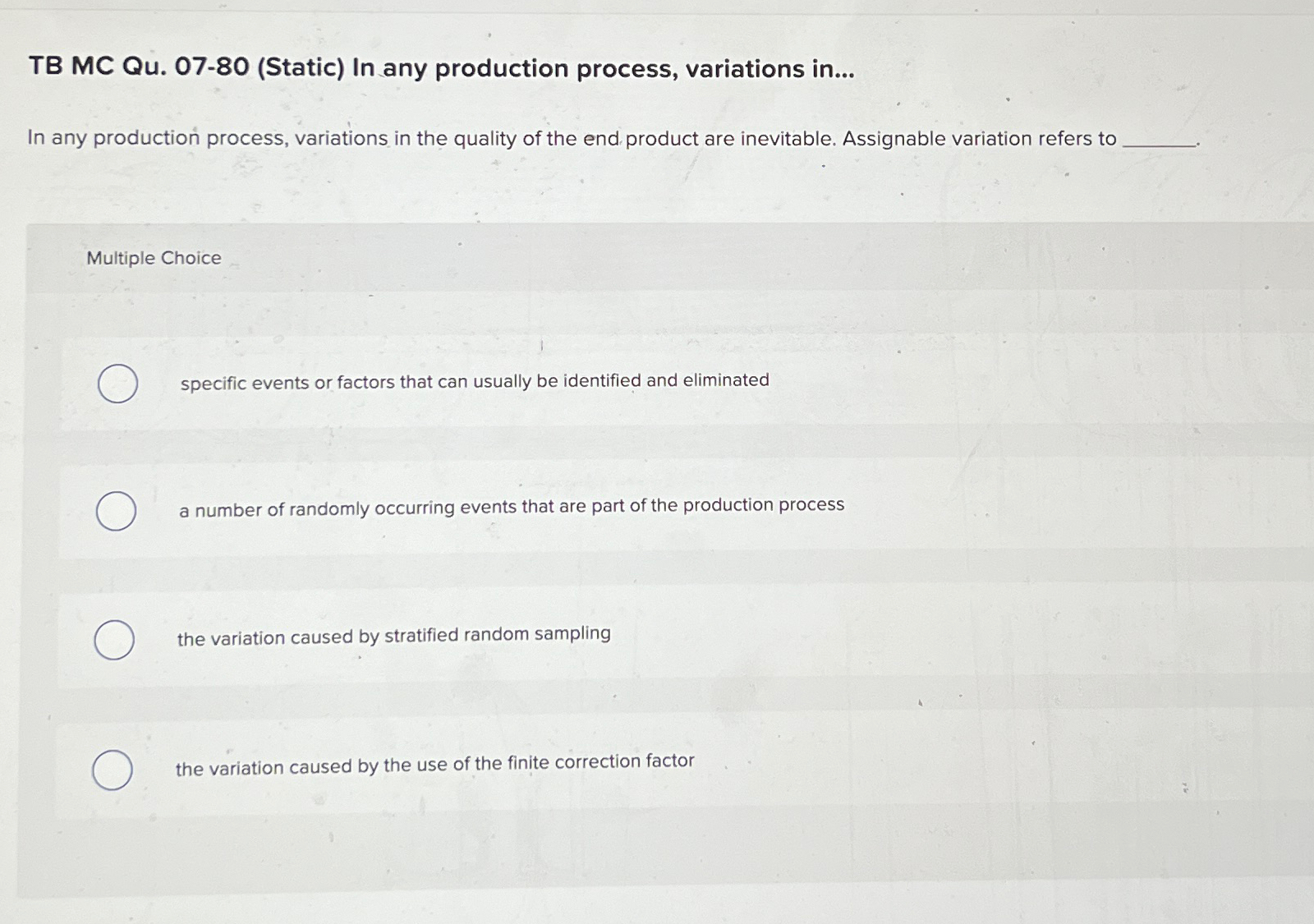1314x924 pixels.
Task: Click the 'specific events or factors' answer text
Action: (x=474, y=380)
